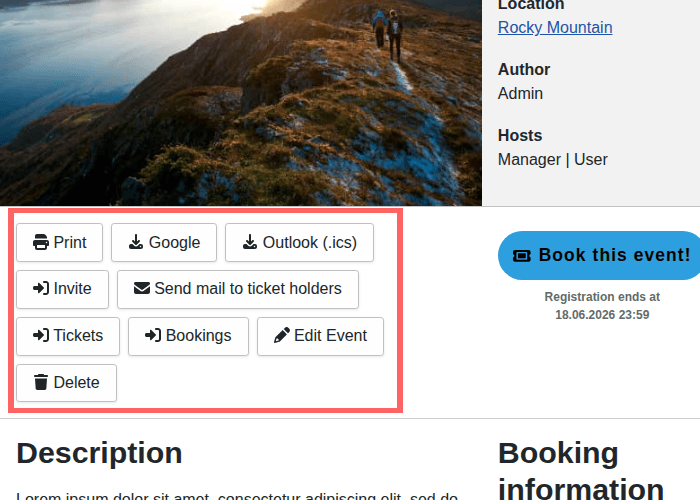Click the arrow icon beside Bookings
Screen dimensions: 700x500
[153, 336]
